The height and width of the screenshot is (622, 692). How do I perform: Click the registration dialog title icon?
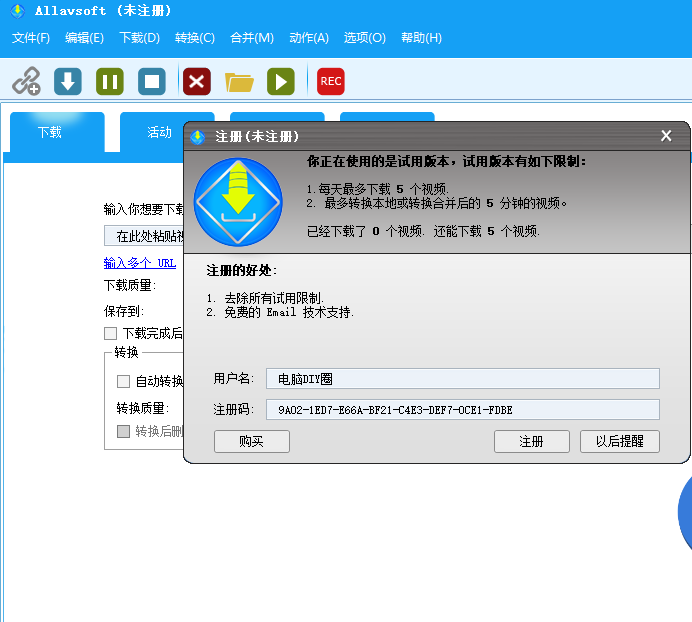click(198, 137)
